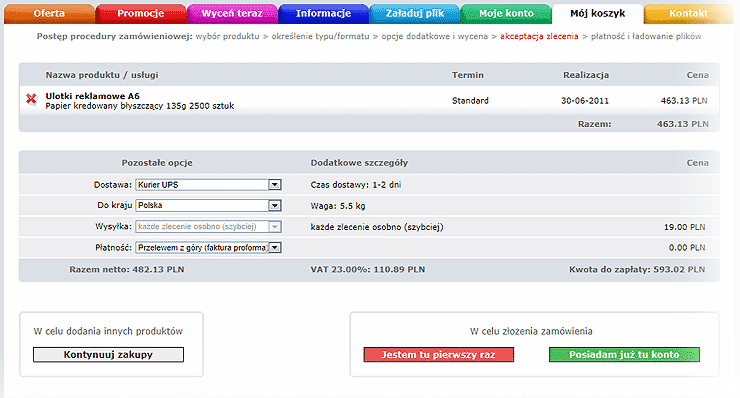
Task: Click the green Posiadam już tu konto button
Action: 624,355
